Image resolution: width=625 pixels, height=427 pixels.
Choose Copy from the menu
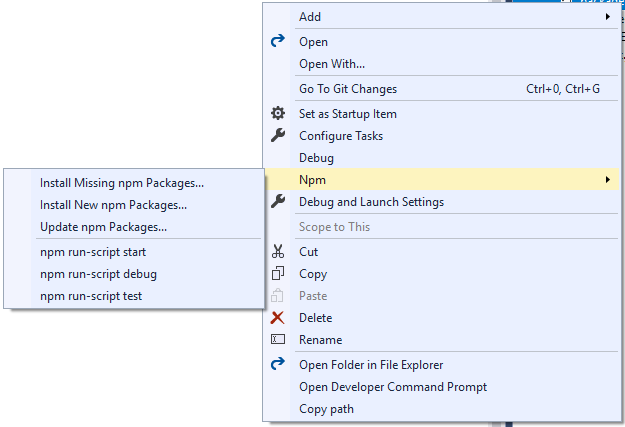coord(441,274)
